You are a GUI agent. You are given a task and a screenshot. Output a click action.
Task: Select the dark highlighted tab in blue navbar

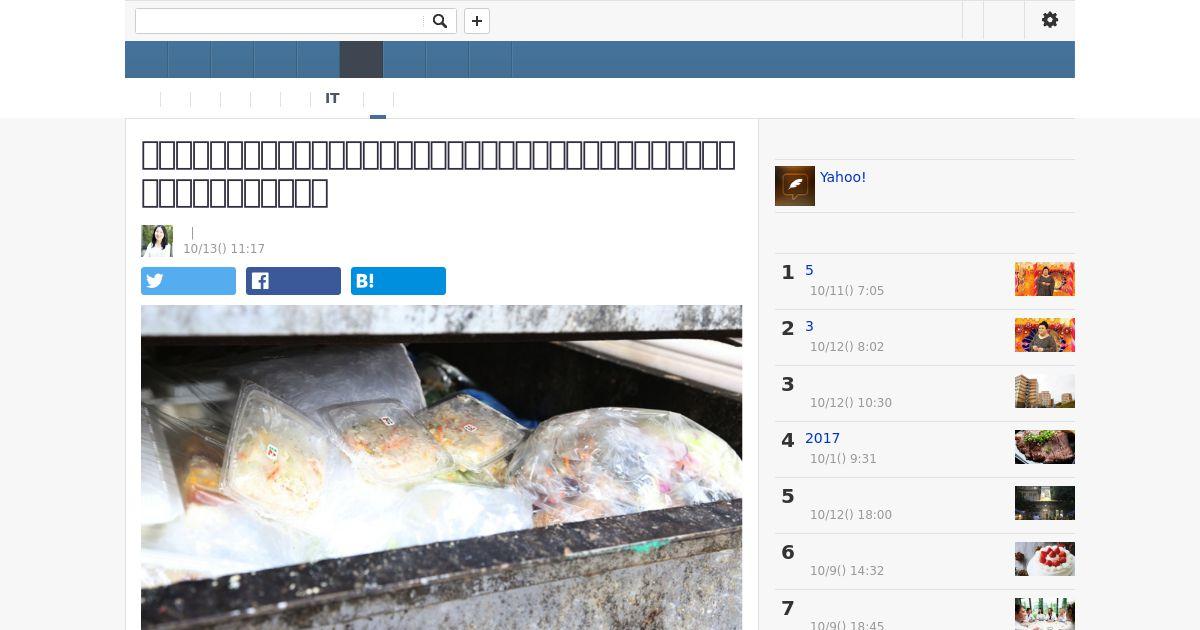(361, 60)
